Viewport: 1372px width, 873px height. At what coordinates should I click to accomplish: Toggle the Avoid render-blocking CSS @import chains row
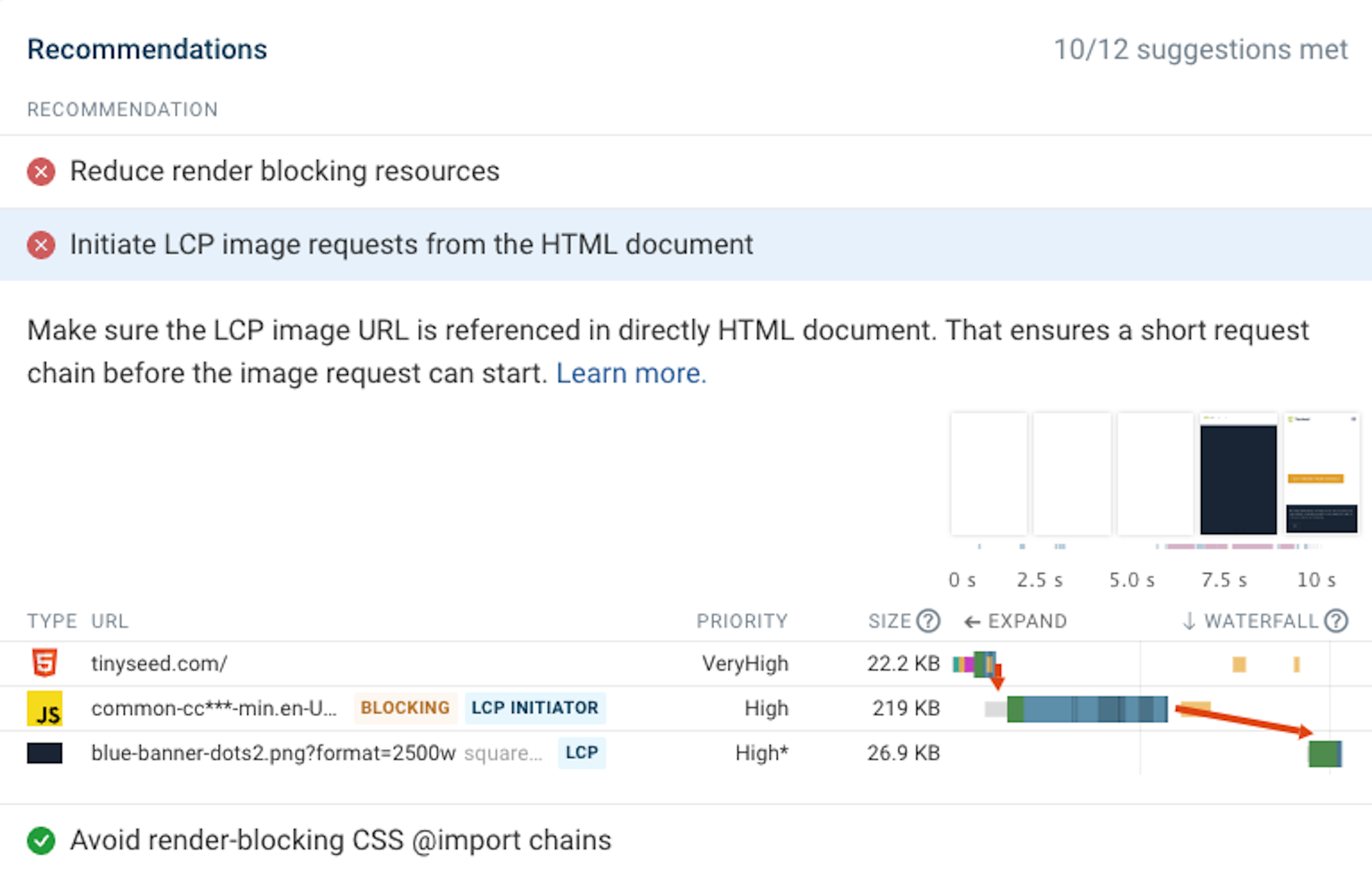point(341,839)
